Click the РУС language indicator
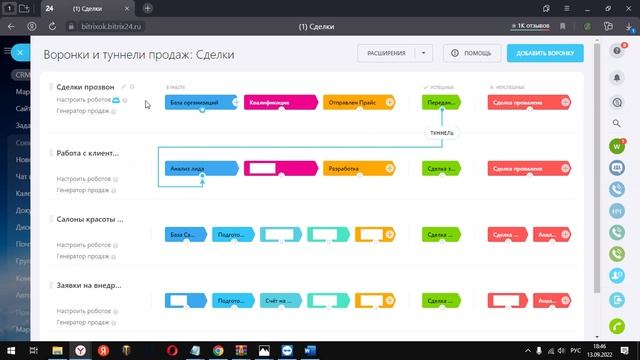The image size is (640, 360). coord(576,351)
